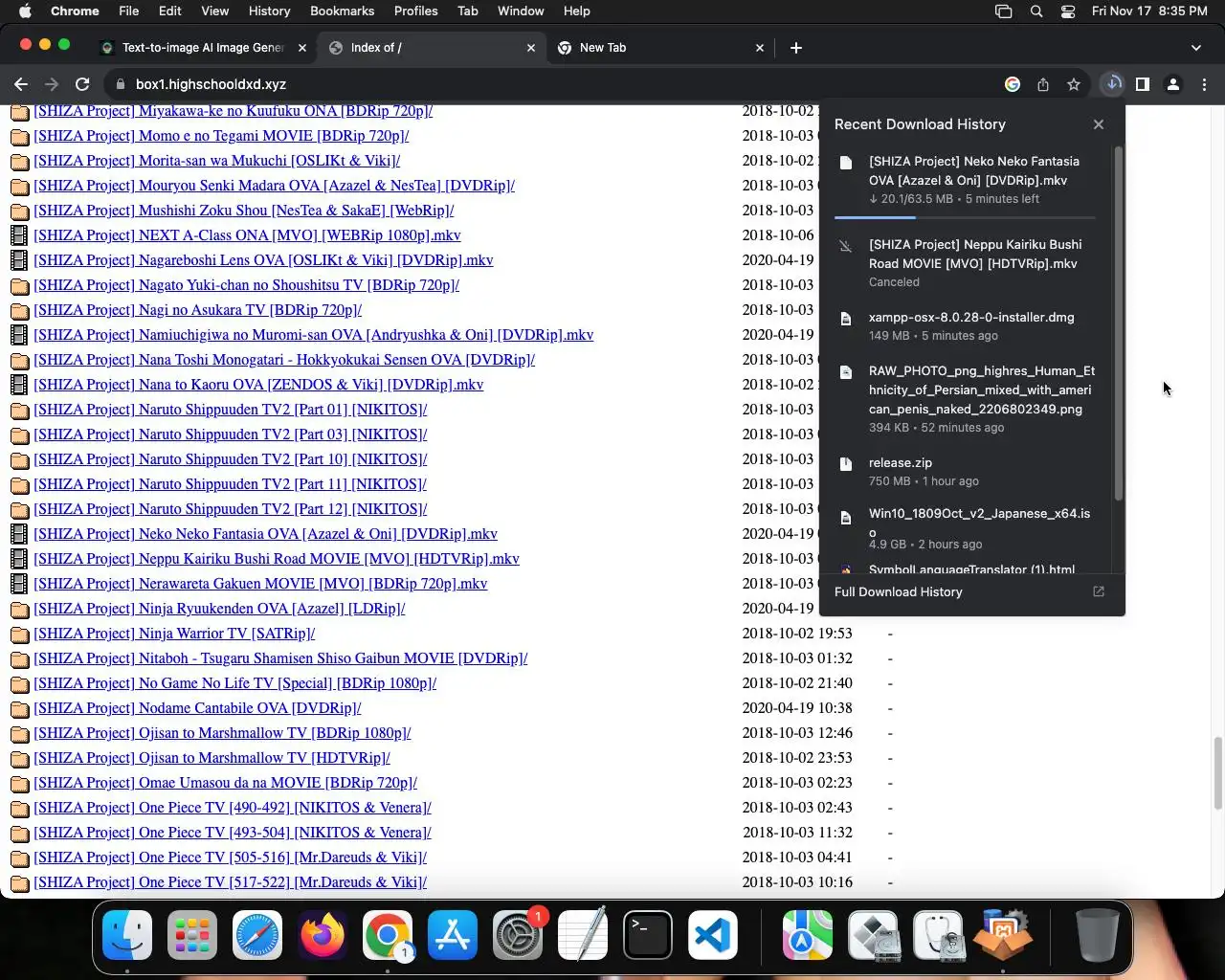Open the Nodame Cantabile OVA folder link
The height and width of the screenshot is (980, 1225).
click(197, 708)
